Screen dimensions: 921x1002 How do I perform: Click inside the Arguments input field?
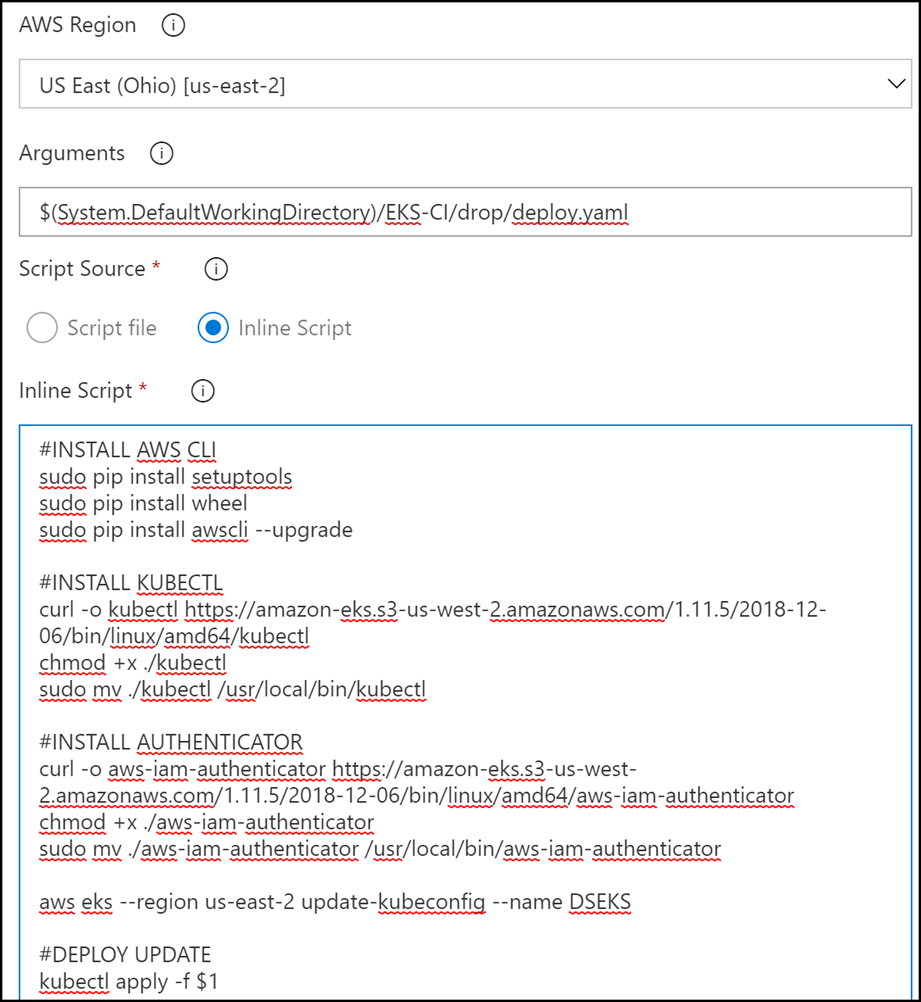[x=465, y=212]
